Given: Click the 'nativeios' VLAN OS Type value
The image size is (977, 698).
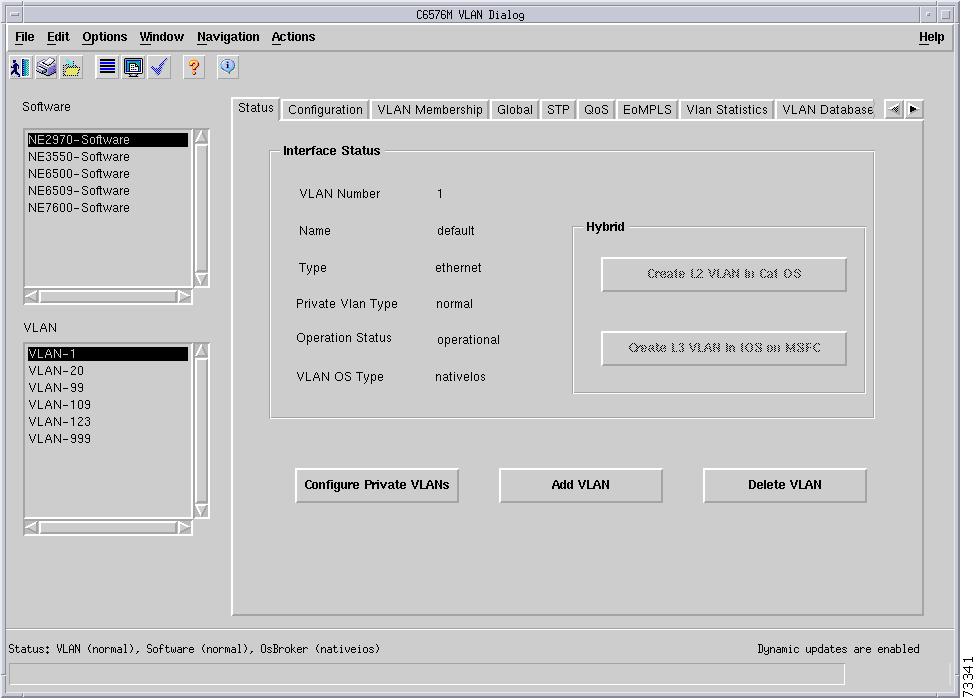Looking at the screenshot, I should pos(460,376).
